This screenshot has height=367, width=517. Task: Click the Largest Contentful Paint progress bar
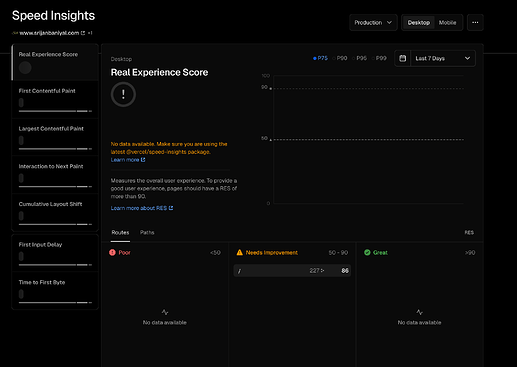[x=55, y=149]
